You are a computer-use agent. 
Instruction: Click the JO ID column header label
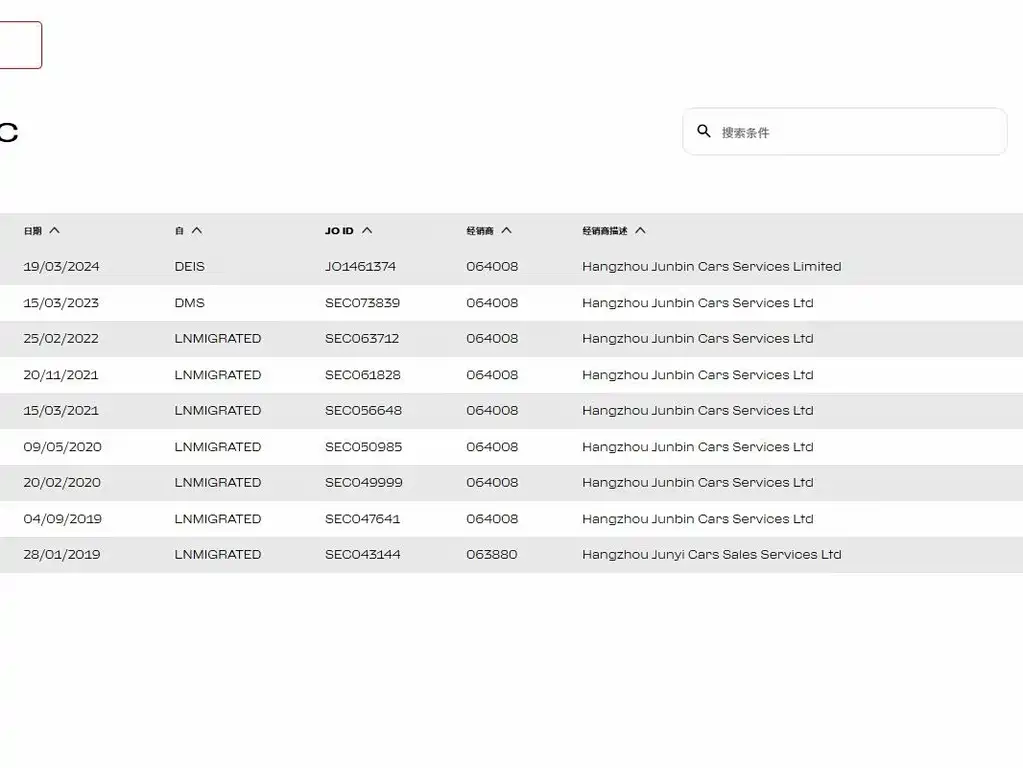click(x=339, y=230)
